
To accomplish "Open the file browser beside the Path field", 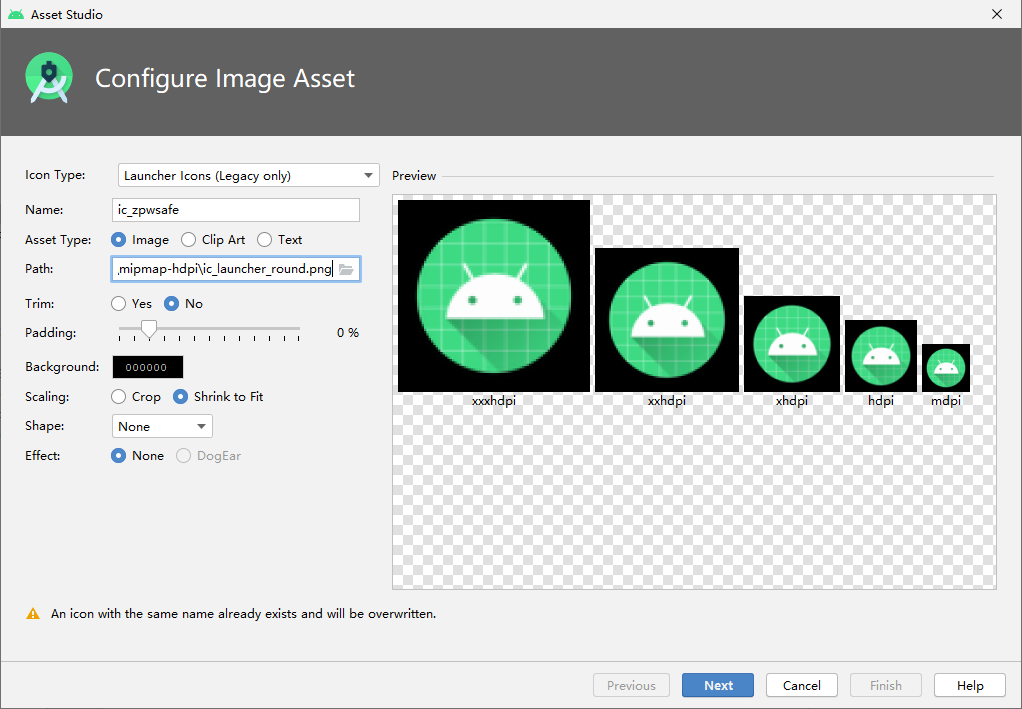I will click(x=346, y=269).
